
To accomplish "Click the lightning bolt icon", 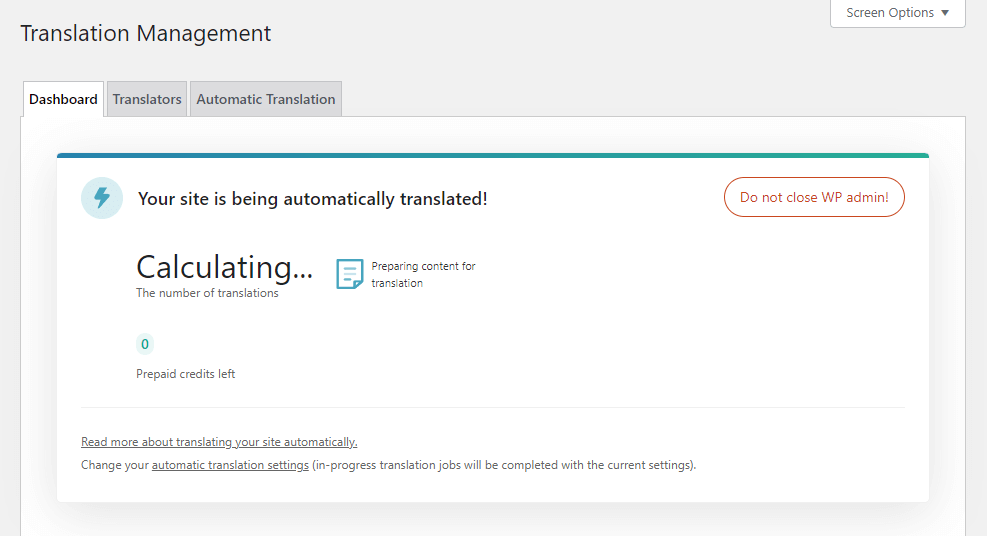I will coord(102,198).
